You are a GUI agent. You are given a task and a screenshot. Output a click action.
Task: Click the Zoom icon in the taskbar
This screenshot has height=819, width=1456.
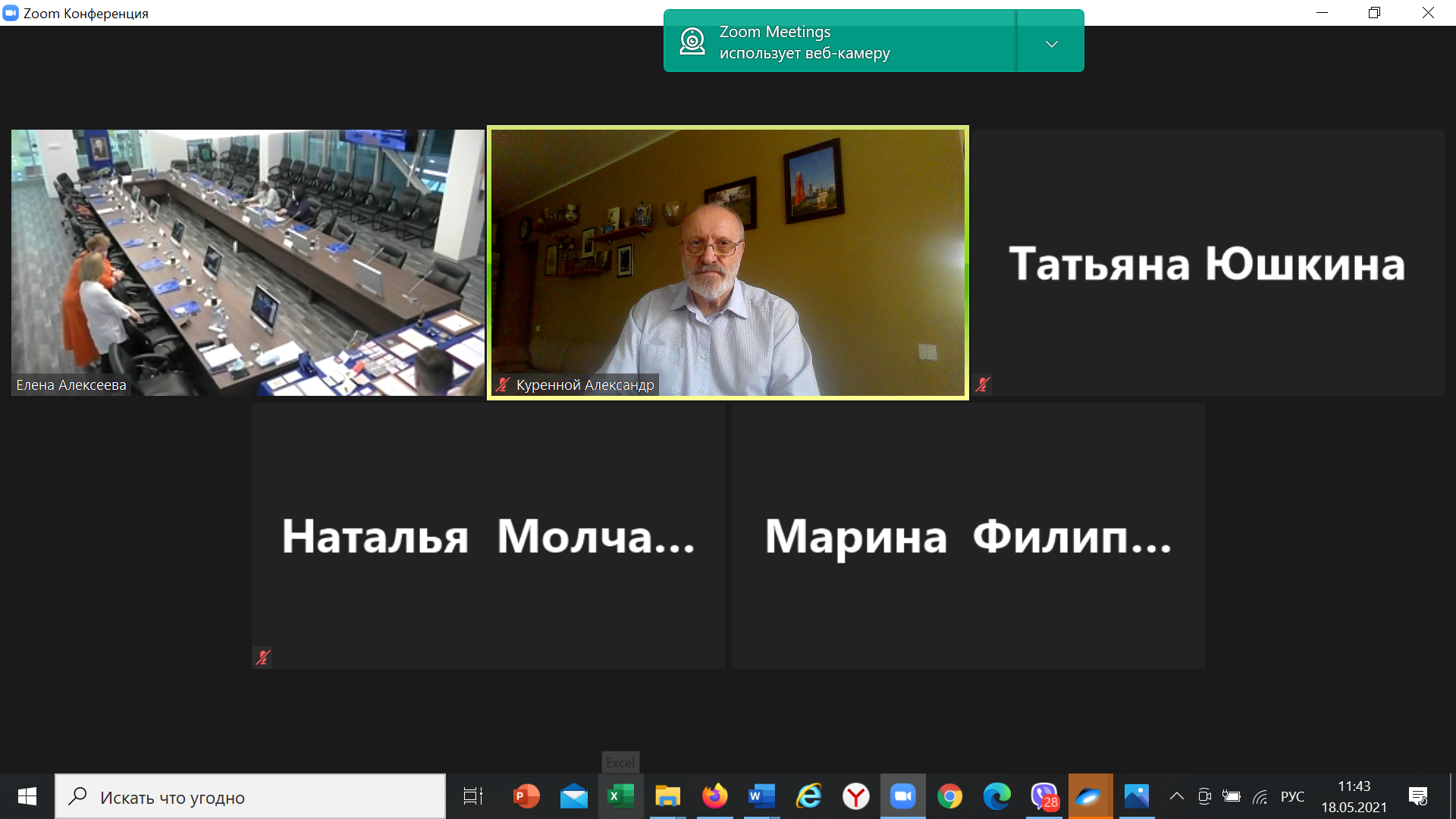coord(902,796)
